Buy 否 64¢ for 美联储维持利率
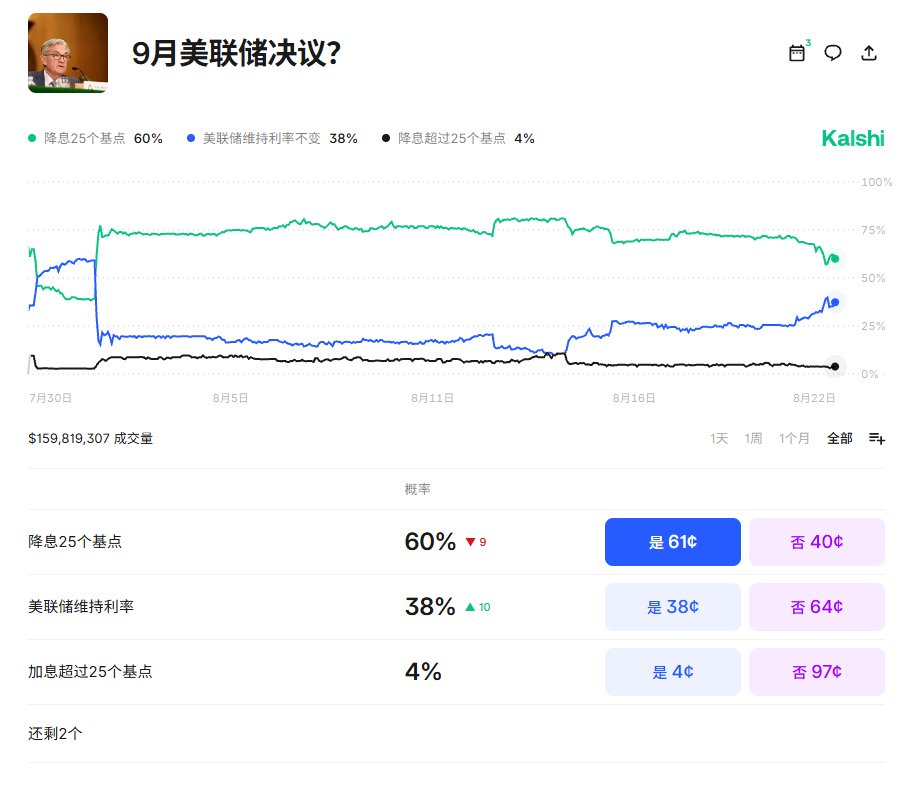The height and width of the screenshot is (785, 914). (x=817, y=607)
